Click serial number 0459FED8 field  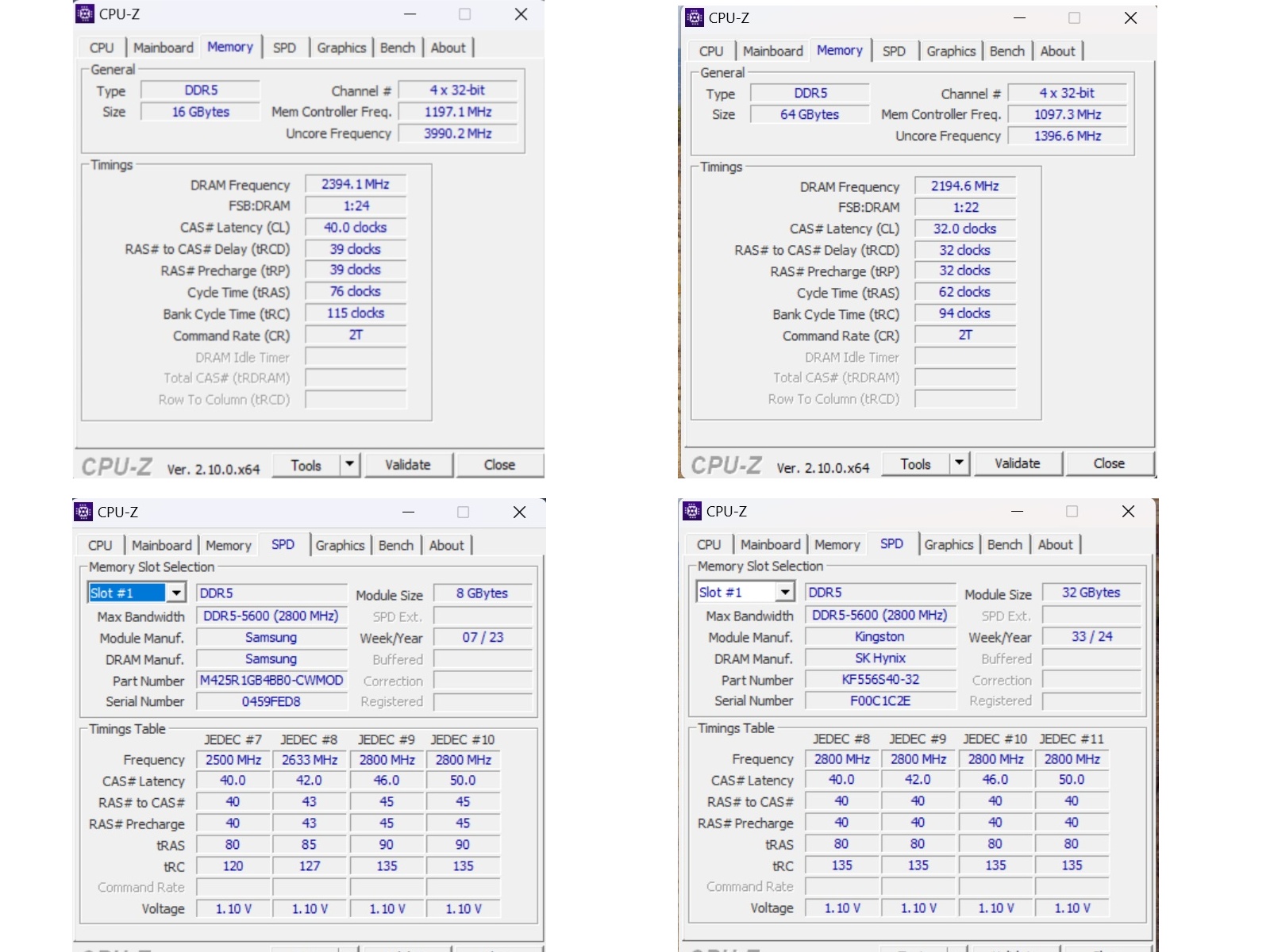[271, 701]
